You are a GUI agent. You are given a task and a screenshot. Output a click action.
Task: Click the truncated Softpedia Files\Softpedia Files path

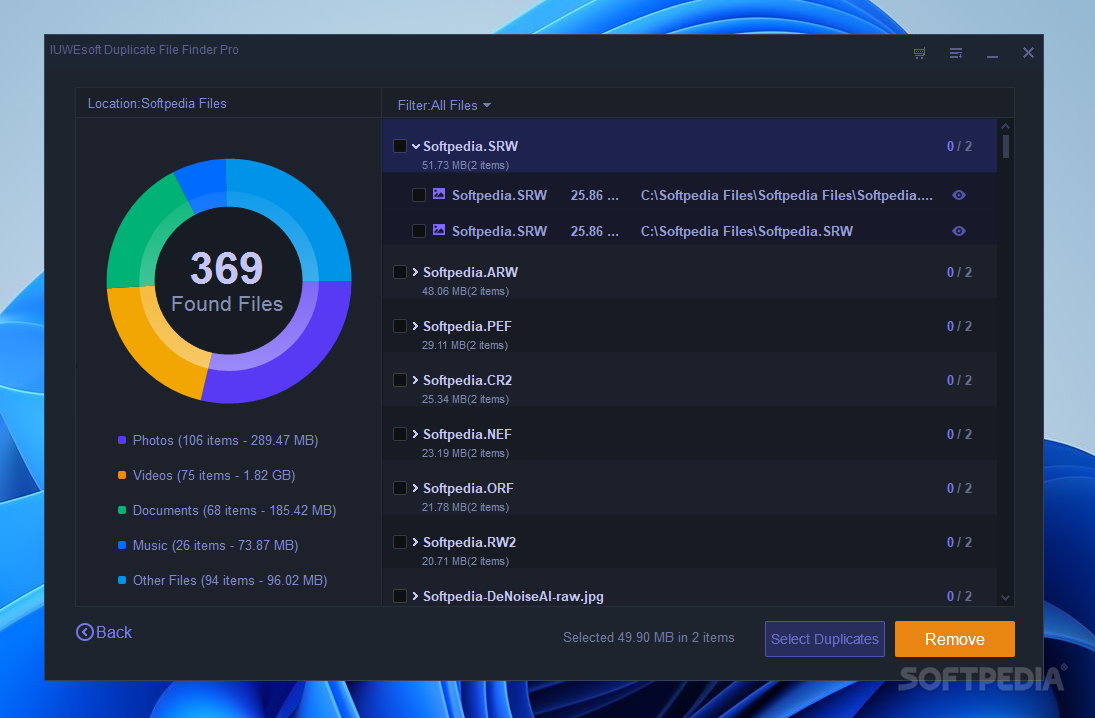coord(786,196)
